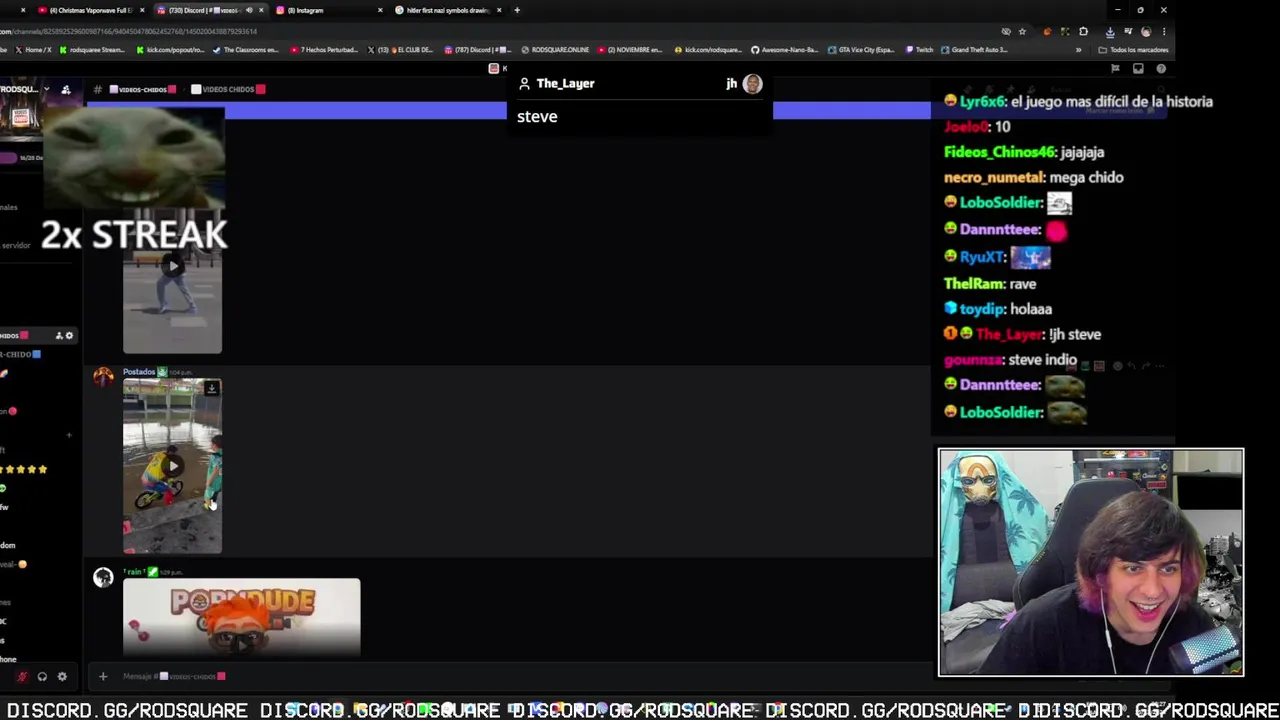1280x720 pixels.
Task: Open the Twitch bookmark
Action: coord(919,49)
